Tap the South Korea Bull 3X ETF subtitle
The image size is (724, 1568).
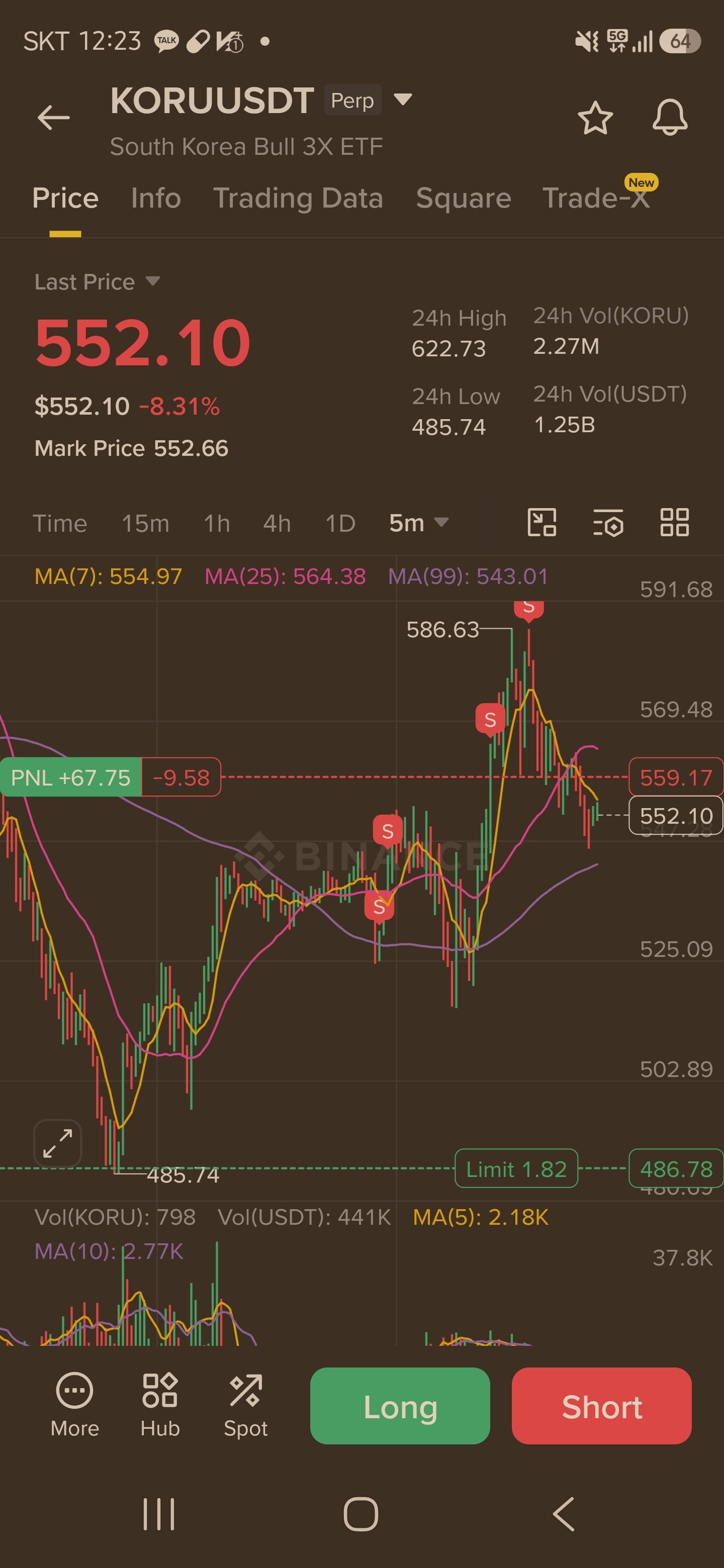tap(246, 147)
